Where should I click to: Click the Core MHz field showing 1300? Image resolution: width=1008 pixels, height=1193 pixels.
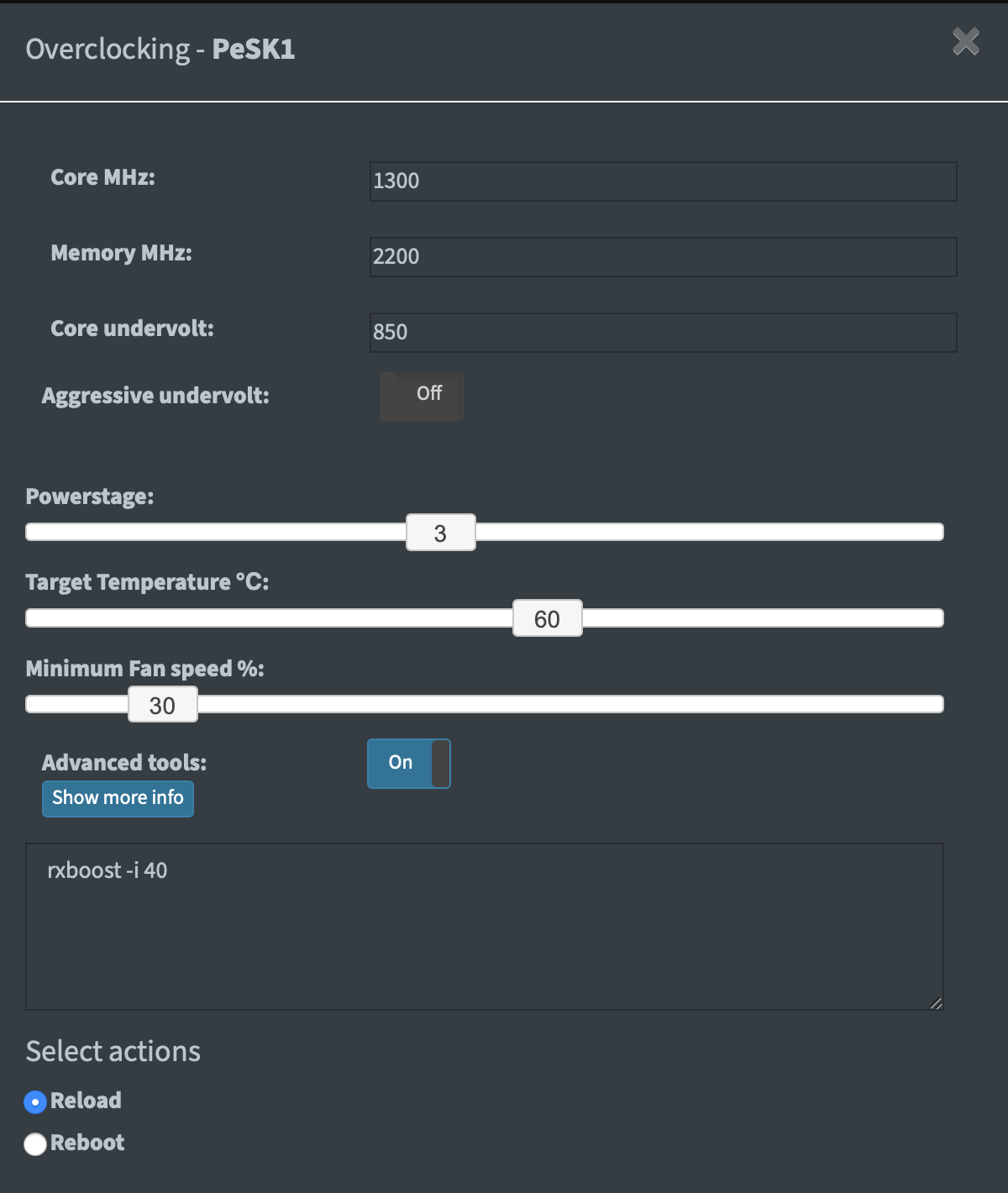tap(663, 181)
